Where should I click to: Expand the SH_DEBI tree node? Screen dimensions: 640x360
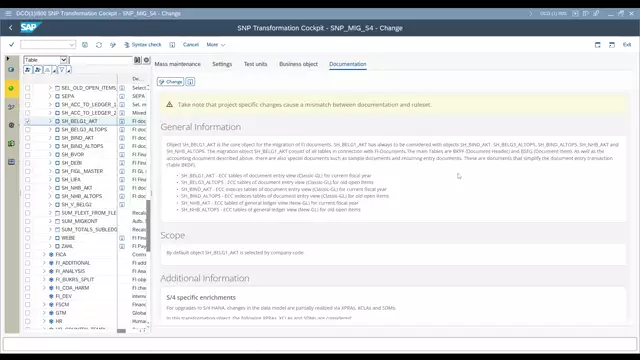pos(50,163)
